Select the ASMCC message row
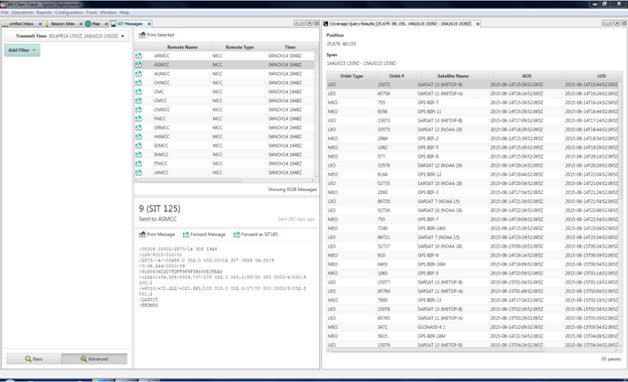Screen dimensions: 628x382 [x=224, y=65]
